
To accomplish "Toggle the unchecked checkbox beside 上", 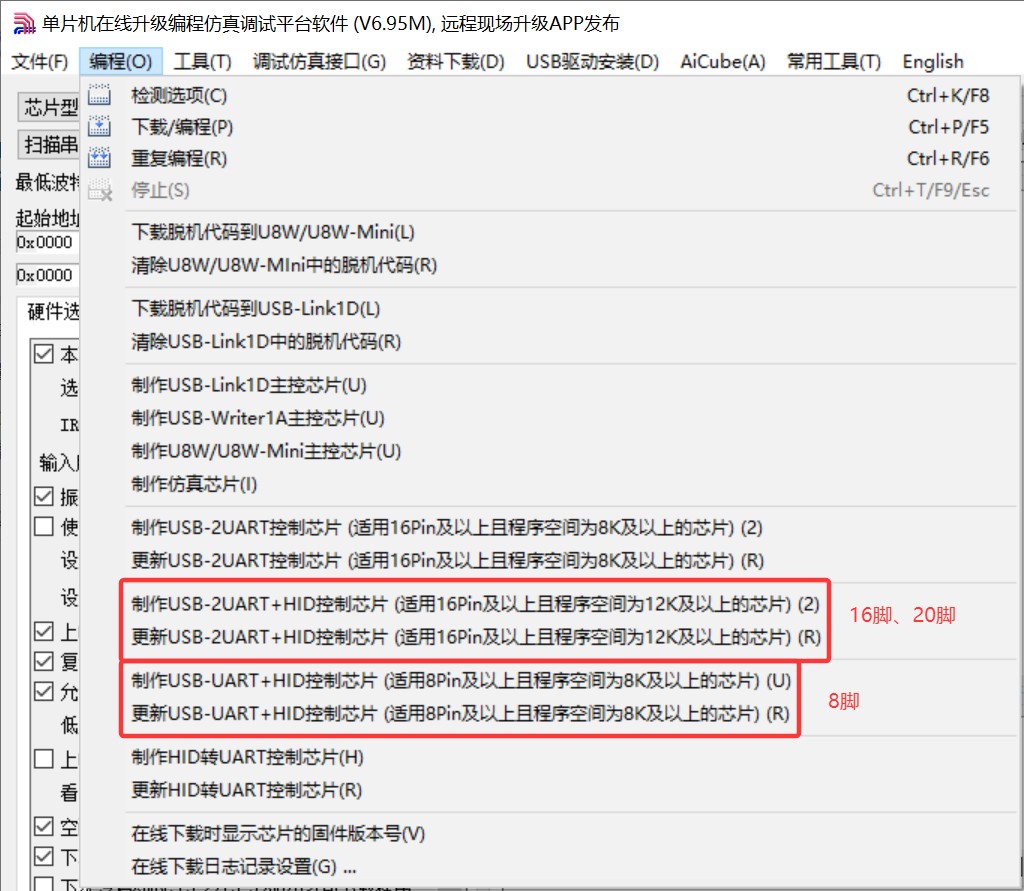I will click(x=44, y=758).
